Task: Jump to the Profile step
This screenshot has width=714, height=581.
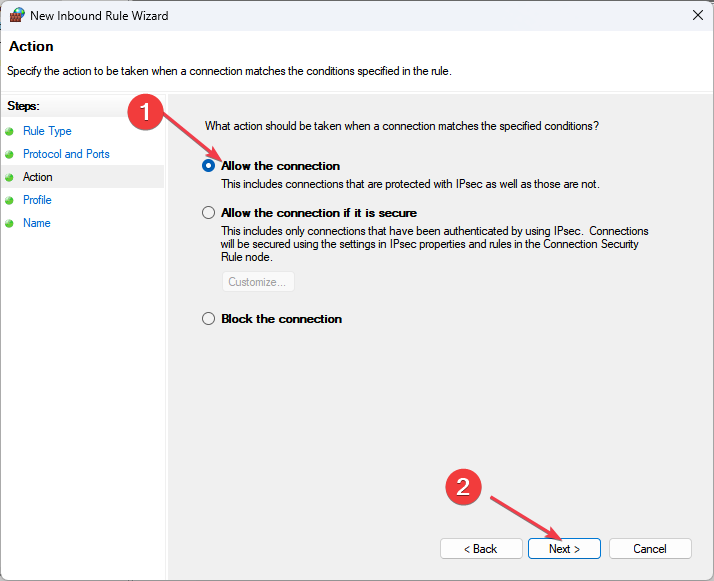Action: (x=37, y=200)
